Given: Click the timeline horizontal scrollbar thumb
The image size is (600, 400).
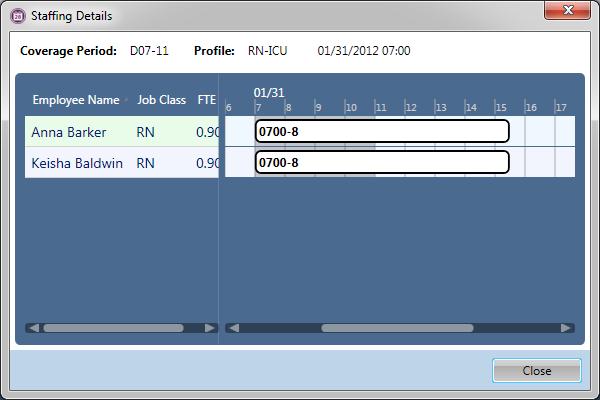Looking at the screenshot, I should 397,327.
